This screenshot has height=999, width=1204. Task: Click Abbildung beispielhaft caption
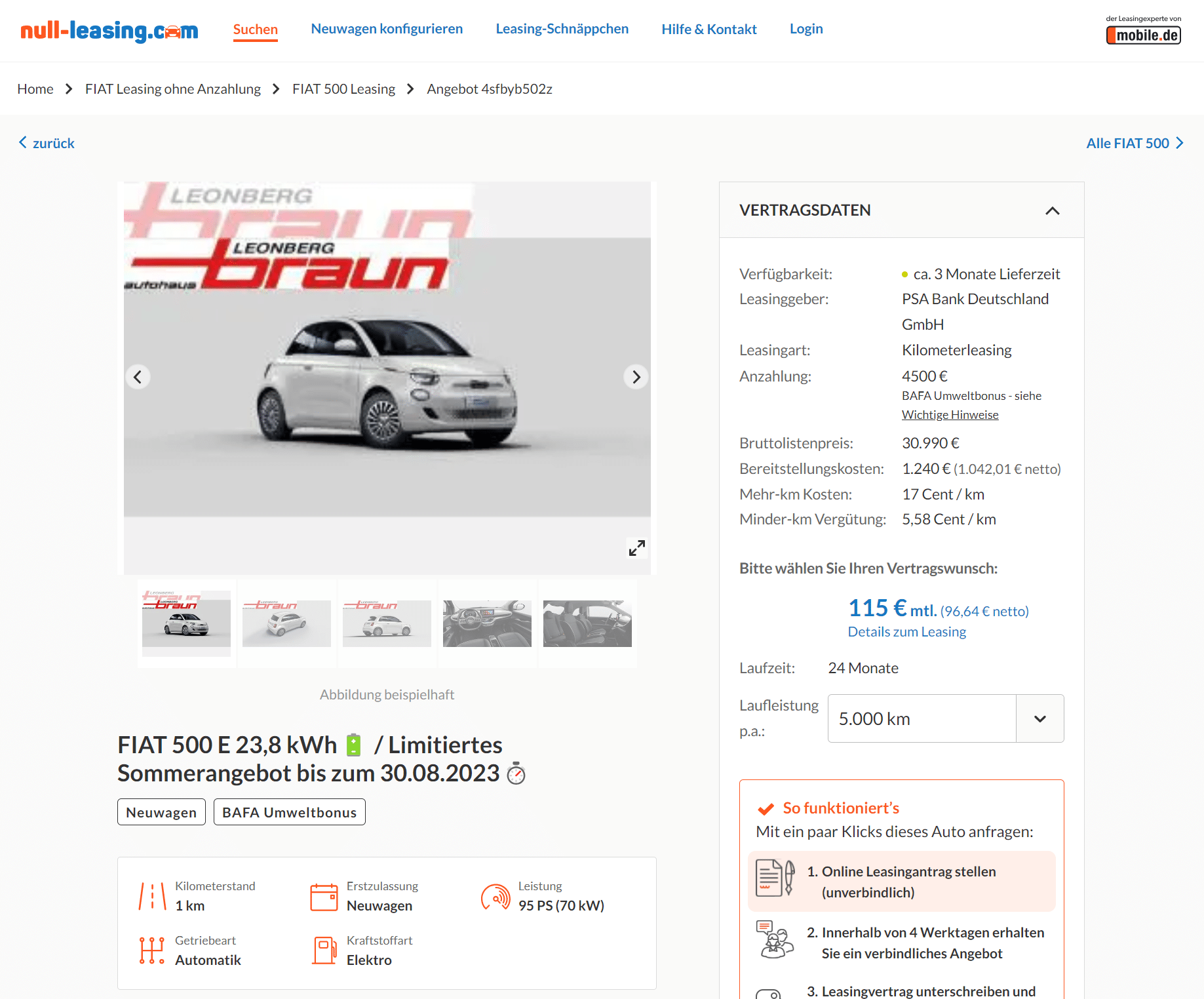387,695
